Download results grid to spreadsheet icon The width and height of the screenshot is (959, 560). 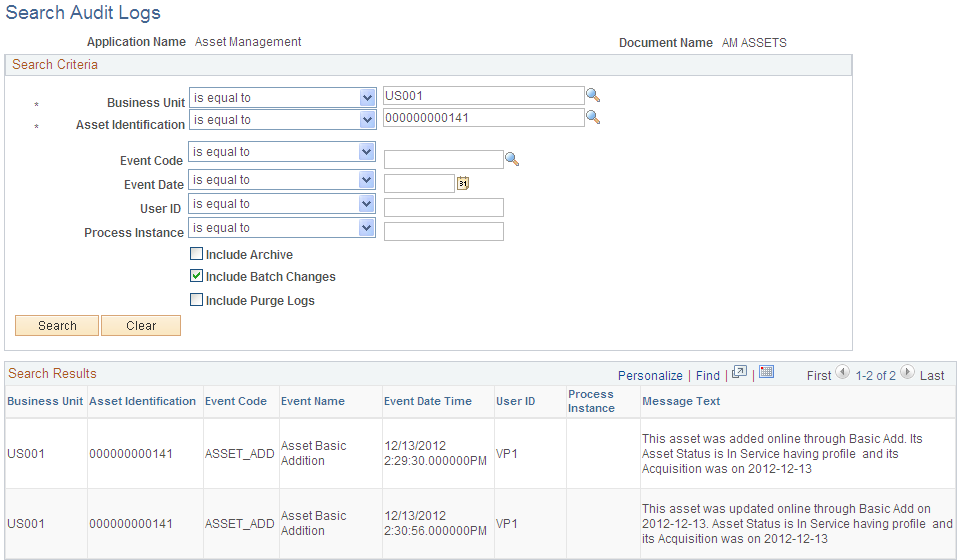767,372
